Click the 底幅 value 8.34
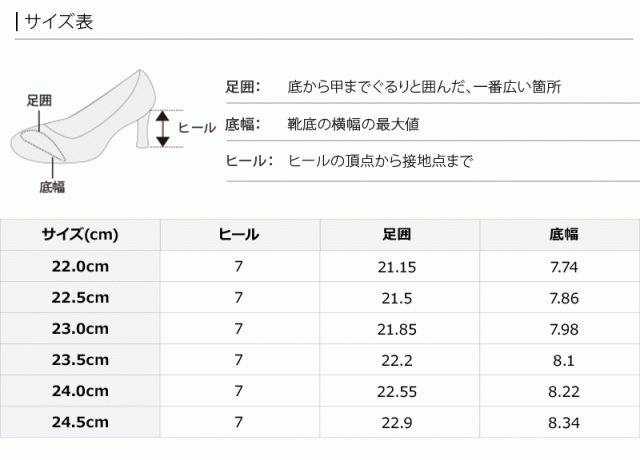The image size is (640, 460). pyautogui.click(x=564, y=422)
